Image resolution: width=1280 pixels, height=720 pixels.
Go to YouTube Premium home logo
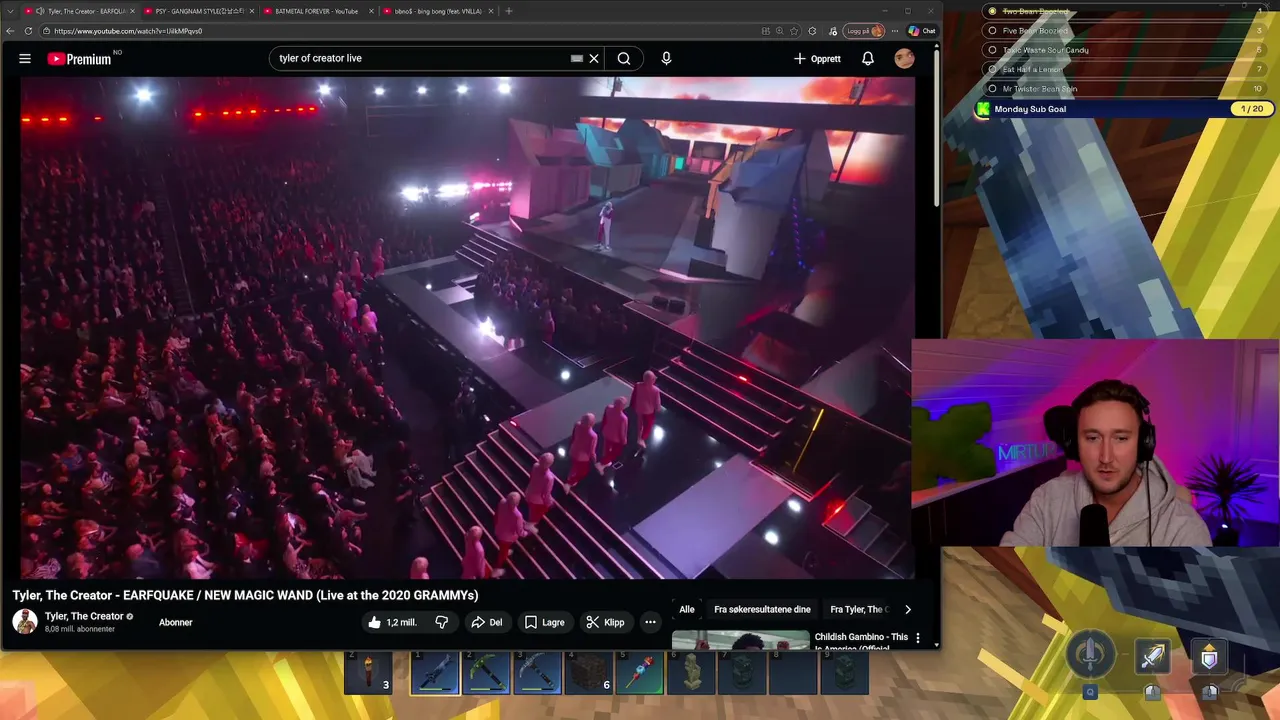click(80, 59)
